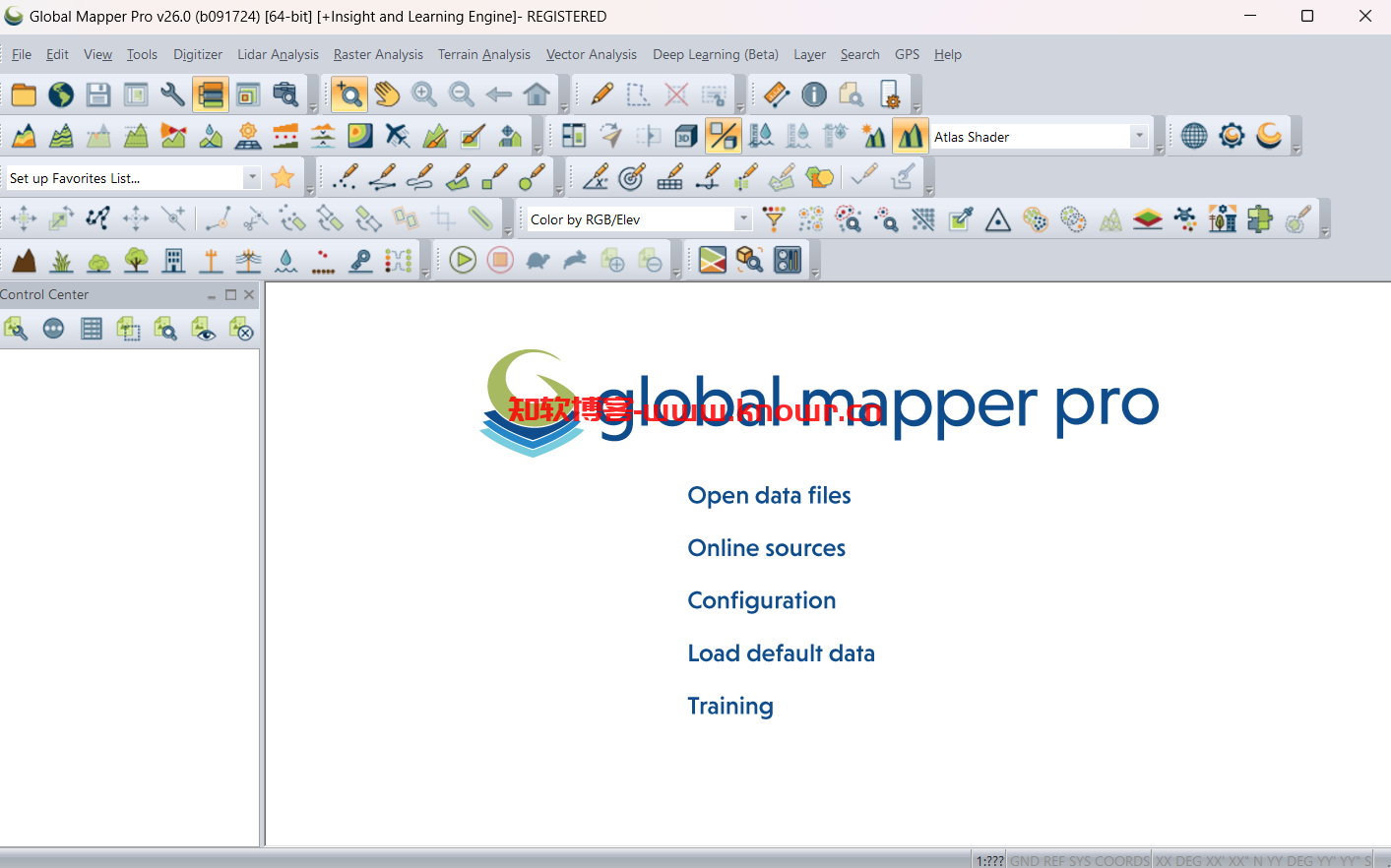1391x868 pixels.
Task: Toggle layer visibility eye icon in Control Center
Action: (204, 329)
